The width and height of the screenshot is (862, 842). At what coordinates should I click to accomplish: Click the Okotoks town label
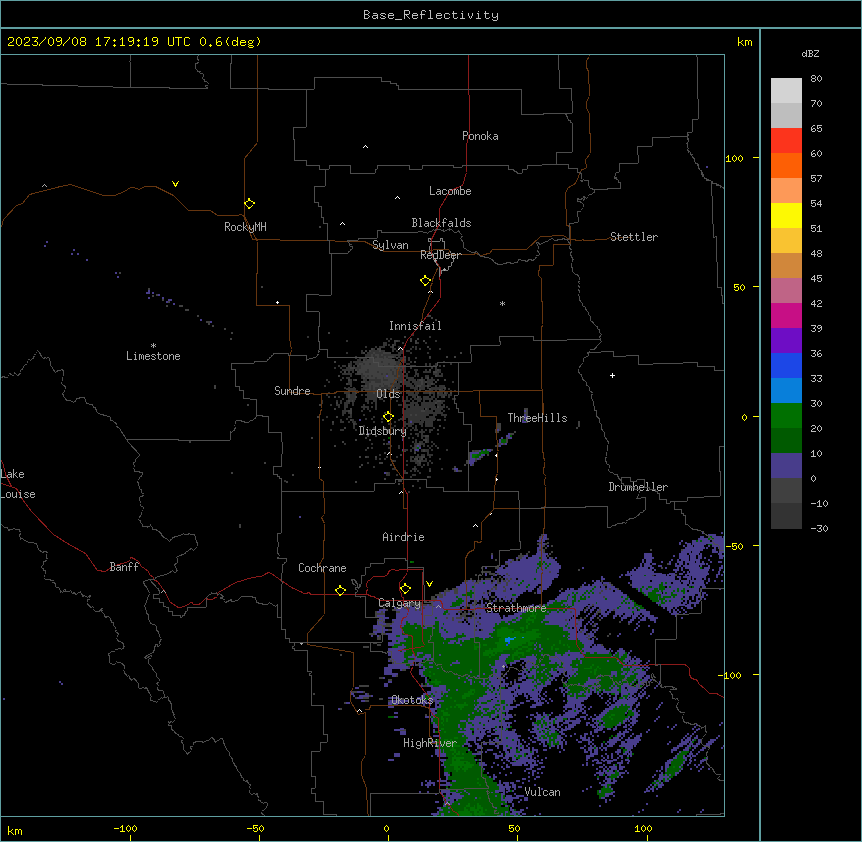coord(412,700)
